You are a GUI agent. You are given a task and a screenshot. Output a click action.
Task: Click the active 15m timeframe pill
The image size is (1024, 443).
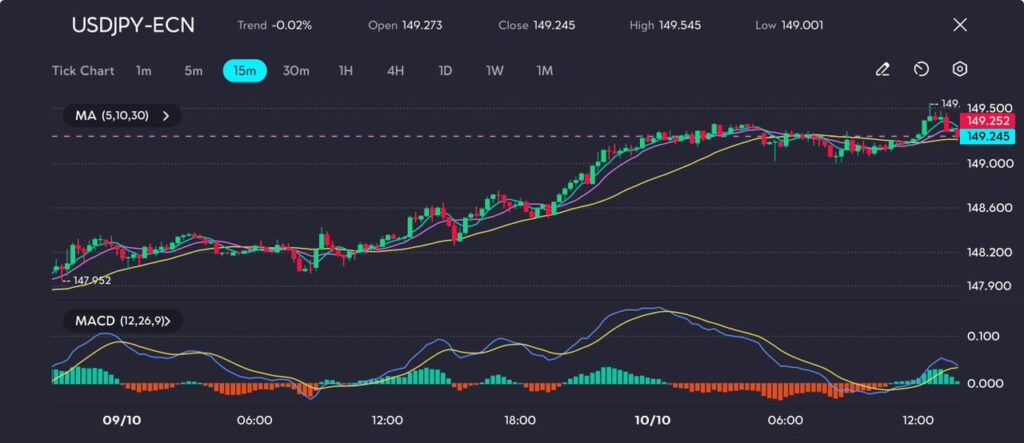tap(244, 71)
